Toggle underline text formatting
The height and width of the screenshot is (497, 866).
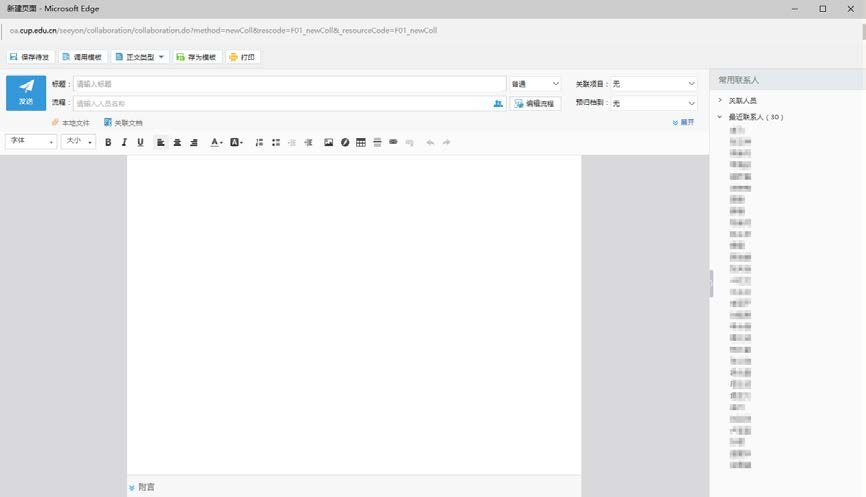point(140,142)
